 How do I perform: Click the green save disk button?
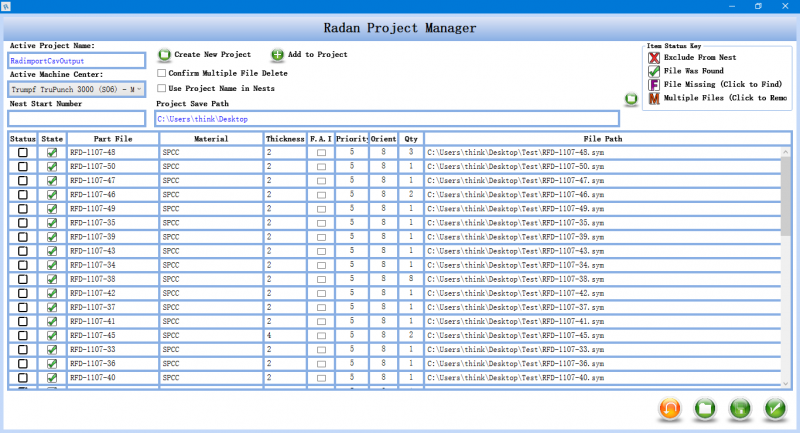point(740,409)
